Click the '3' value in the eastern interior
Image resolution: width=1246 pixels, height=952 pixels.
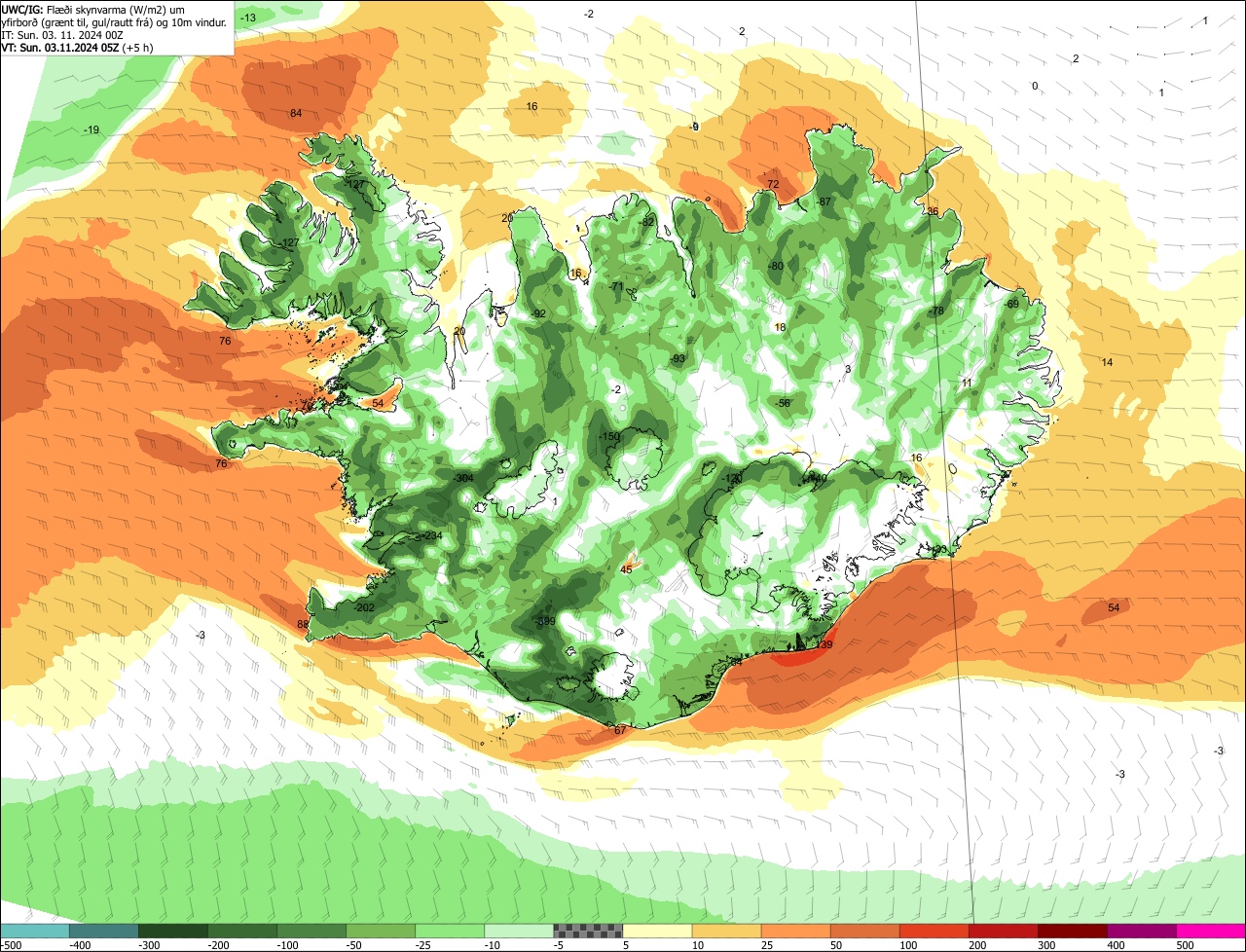[848, 369]
